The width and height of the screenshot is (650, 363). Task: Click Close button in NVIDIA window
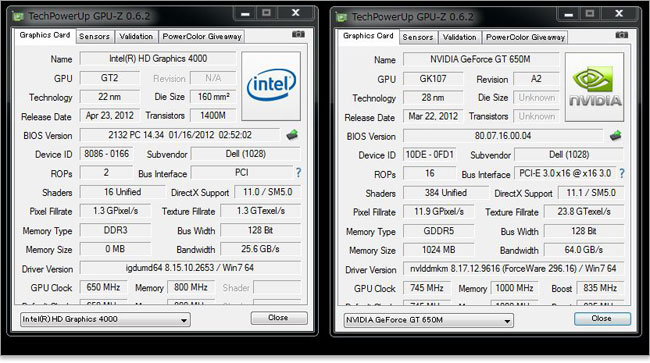click(x=602, y=319)
